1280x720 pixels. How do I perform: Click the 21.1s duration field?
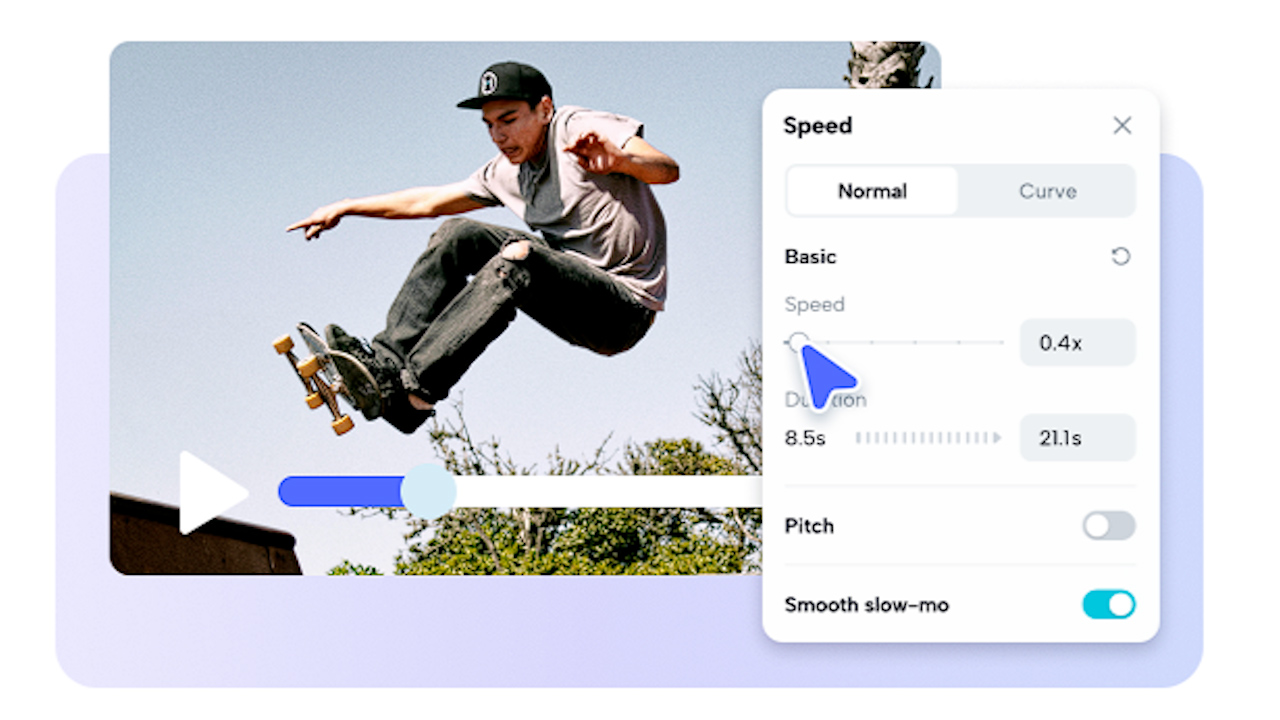[1077, 438]
